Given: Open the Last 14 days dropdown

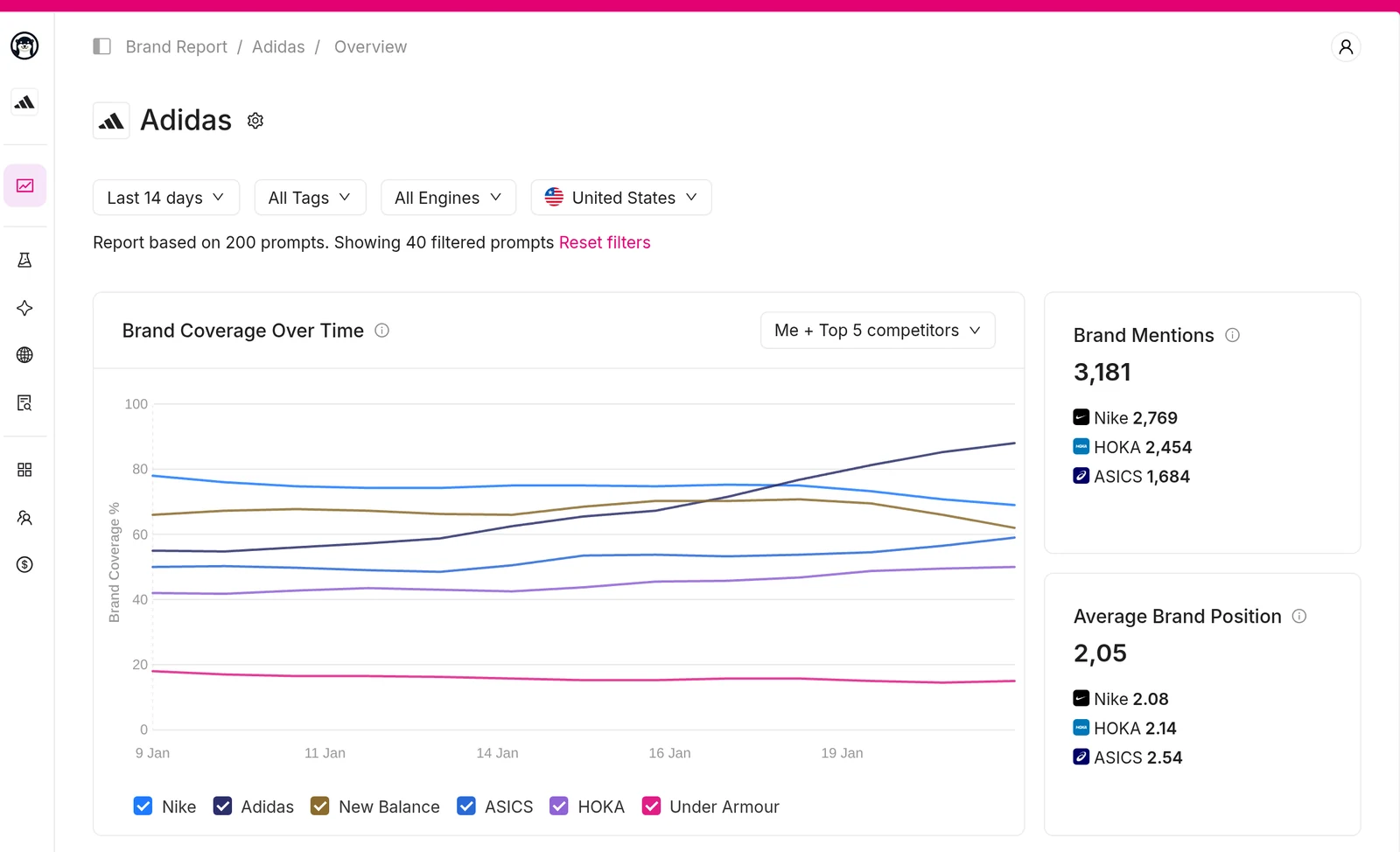Looking at the screenshot, I should (166, 198).
